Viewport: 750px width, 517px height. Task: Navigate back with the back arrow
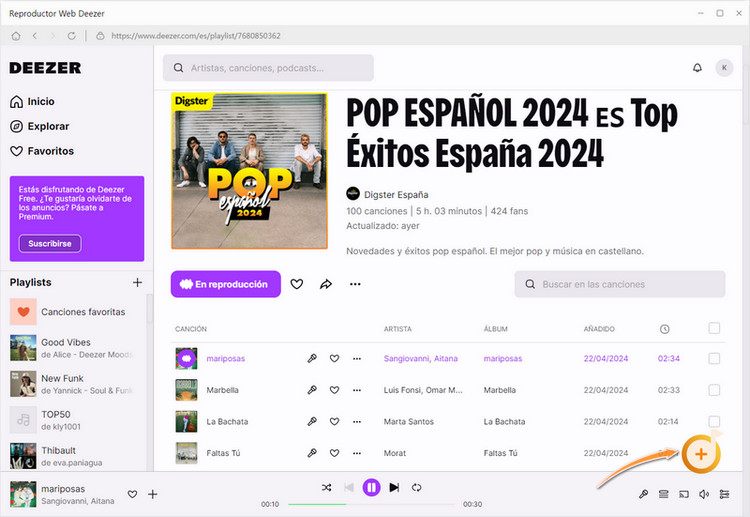tap(35, 36)
